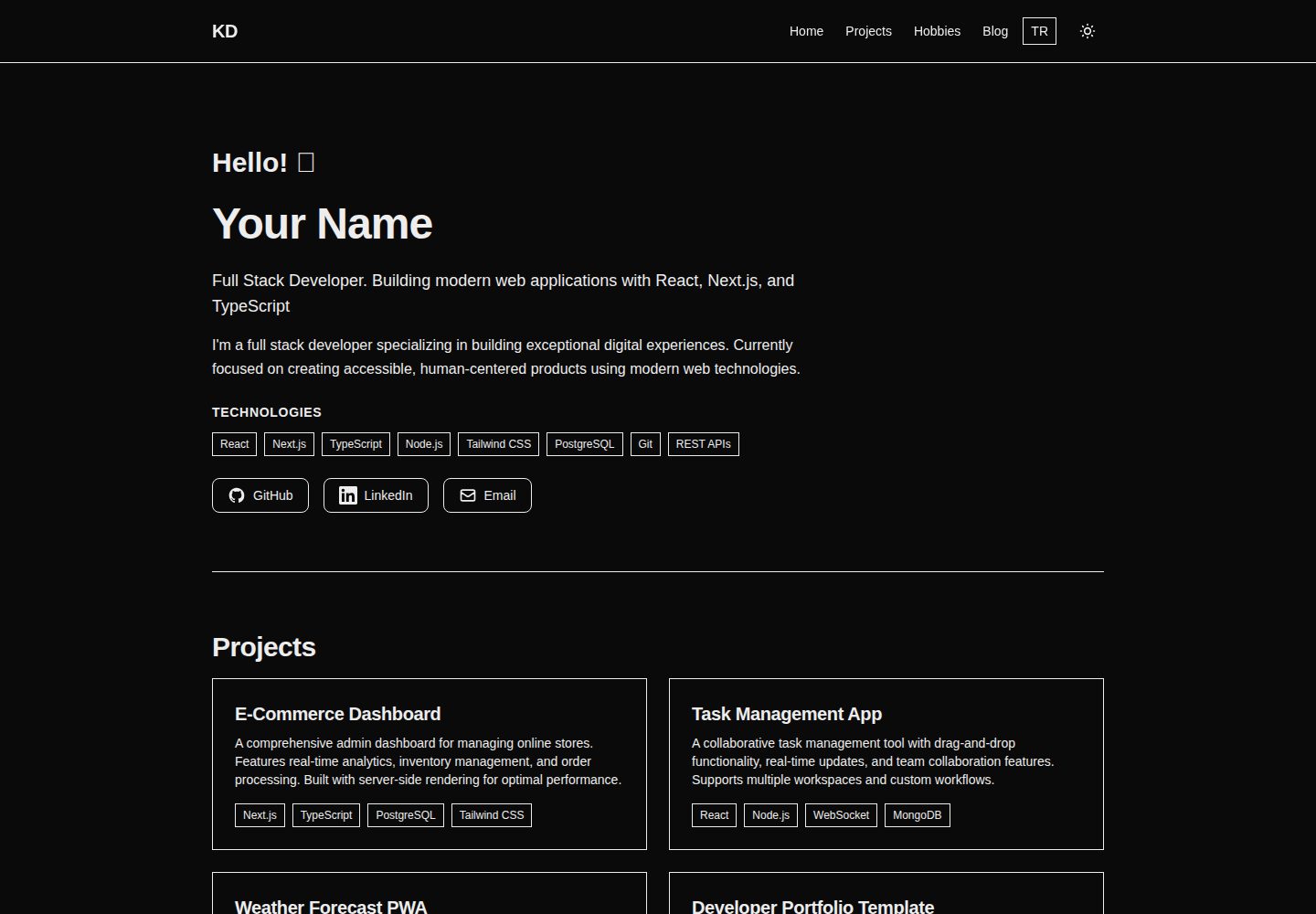Screen dimensions: 1316x914
Task: Click the MongoDB tag
Action: pyautogui.click(x=917, y=815)
